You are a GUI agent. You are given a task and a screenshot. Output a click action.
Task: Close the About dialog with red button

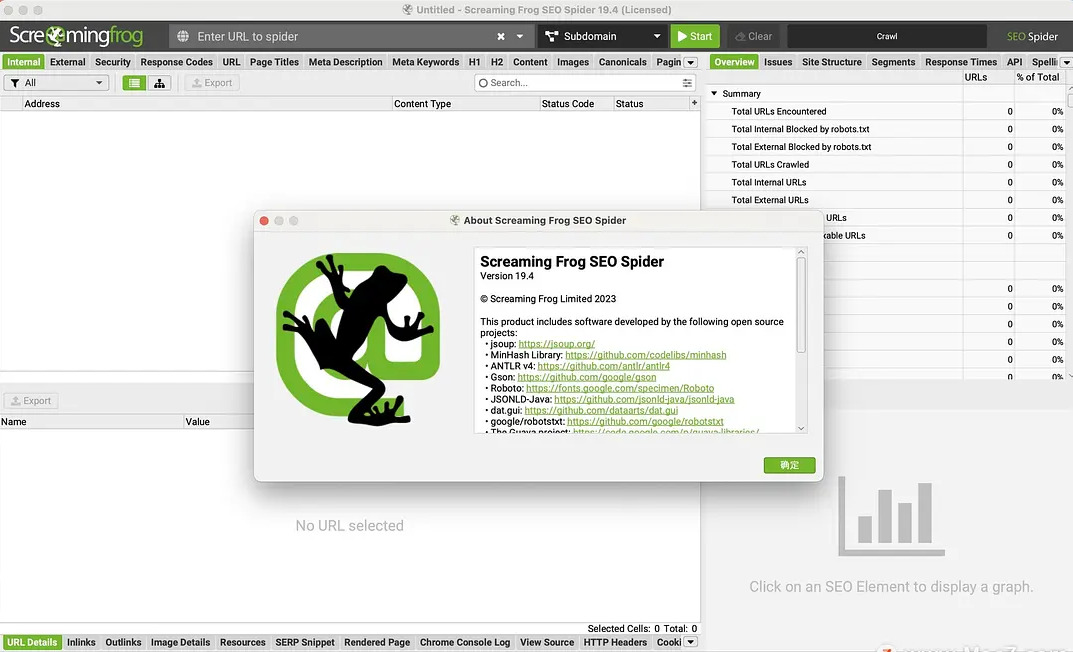click(x=264, y=220)
